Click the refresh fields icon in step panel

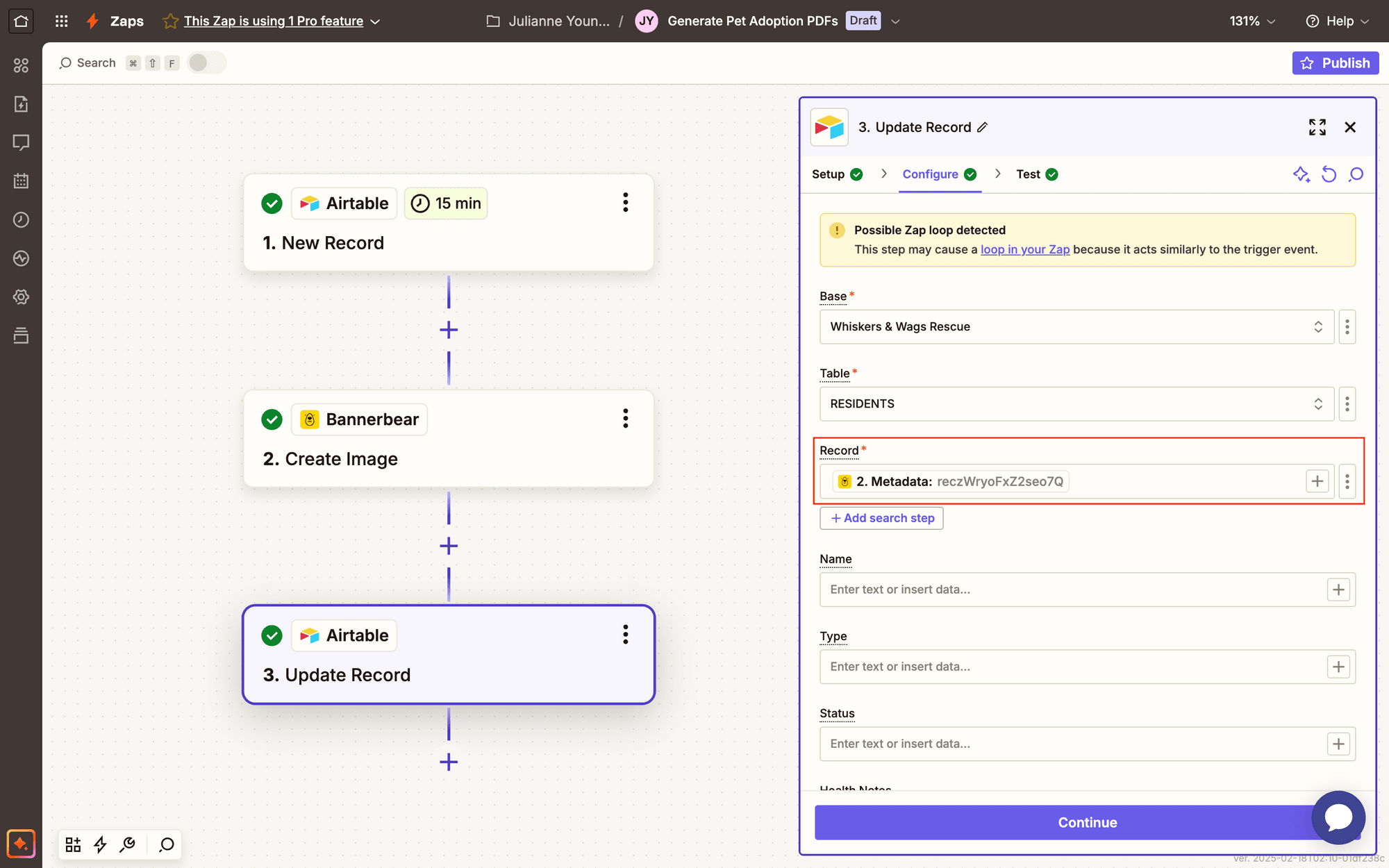tap(1329, 174)
